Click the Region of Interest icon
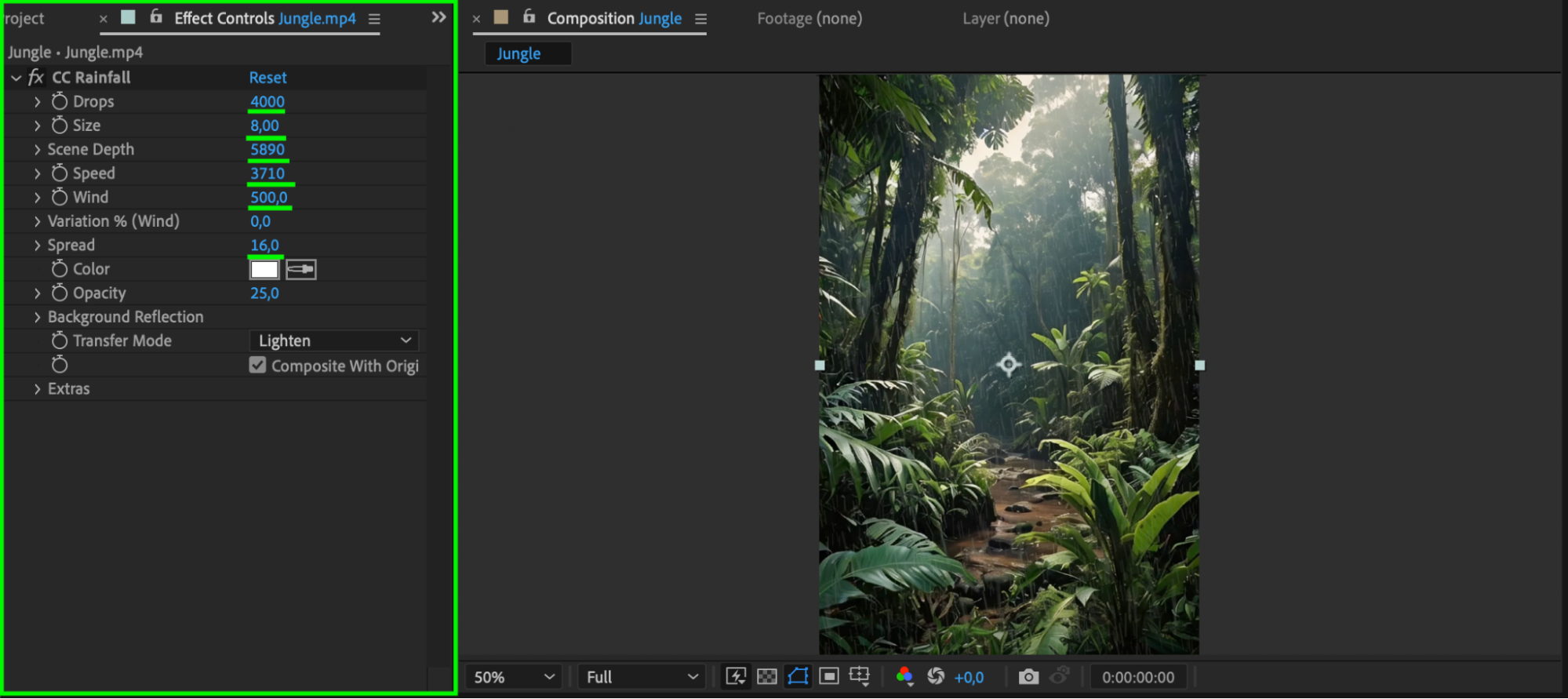Viewport: 1568px width, 699px height. click(x=828, y=676)
